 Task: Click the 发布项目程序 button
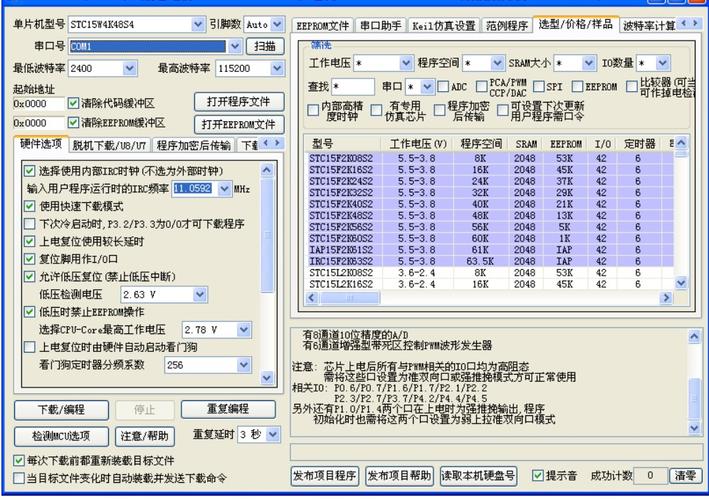click(325, 476)
